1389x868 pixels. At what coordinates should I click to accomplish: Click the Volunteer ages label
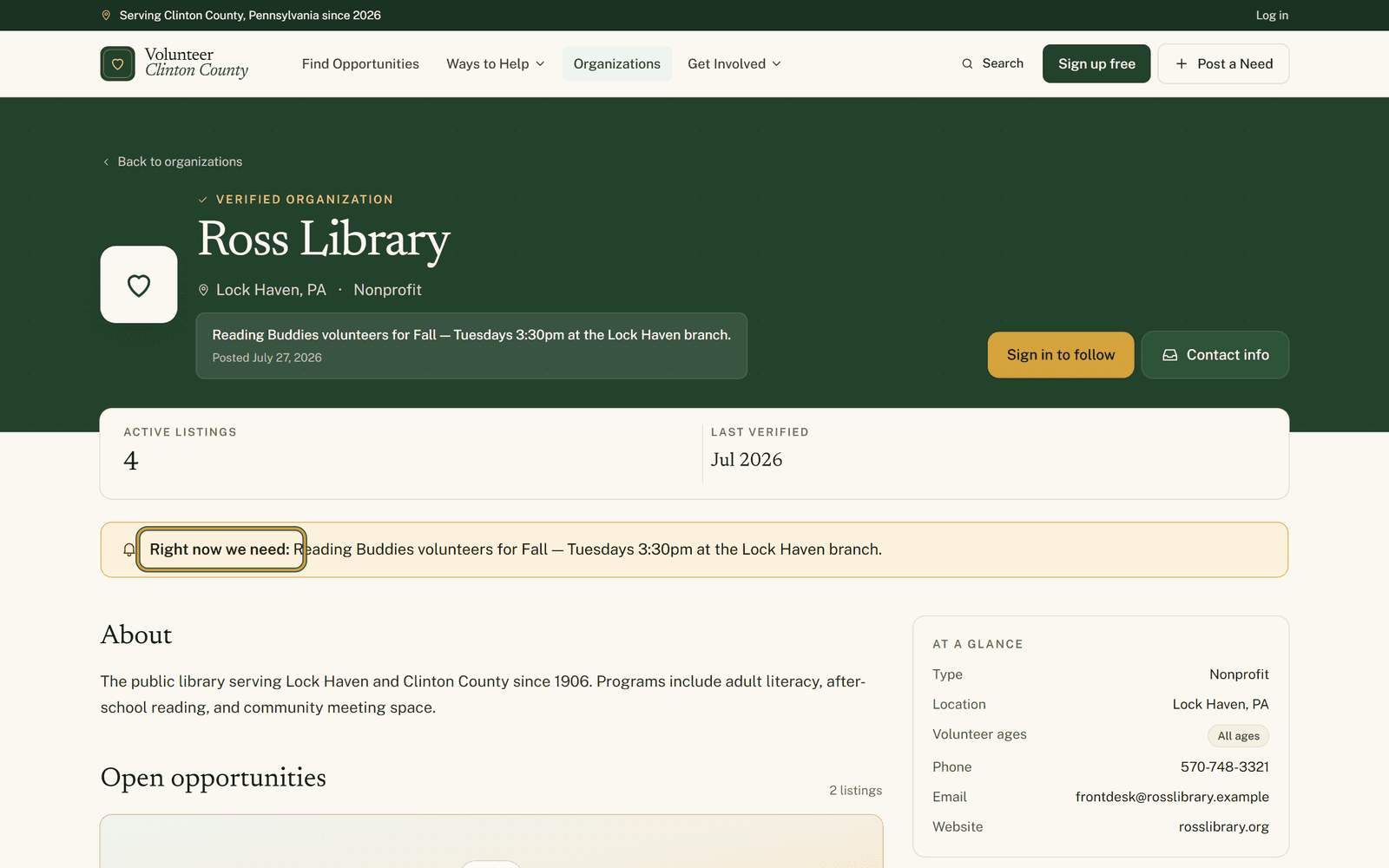pos(979,734)
